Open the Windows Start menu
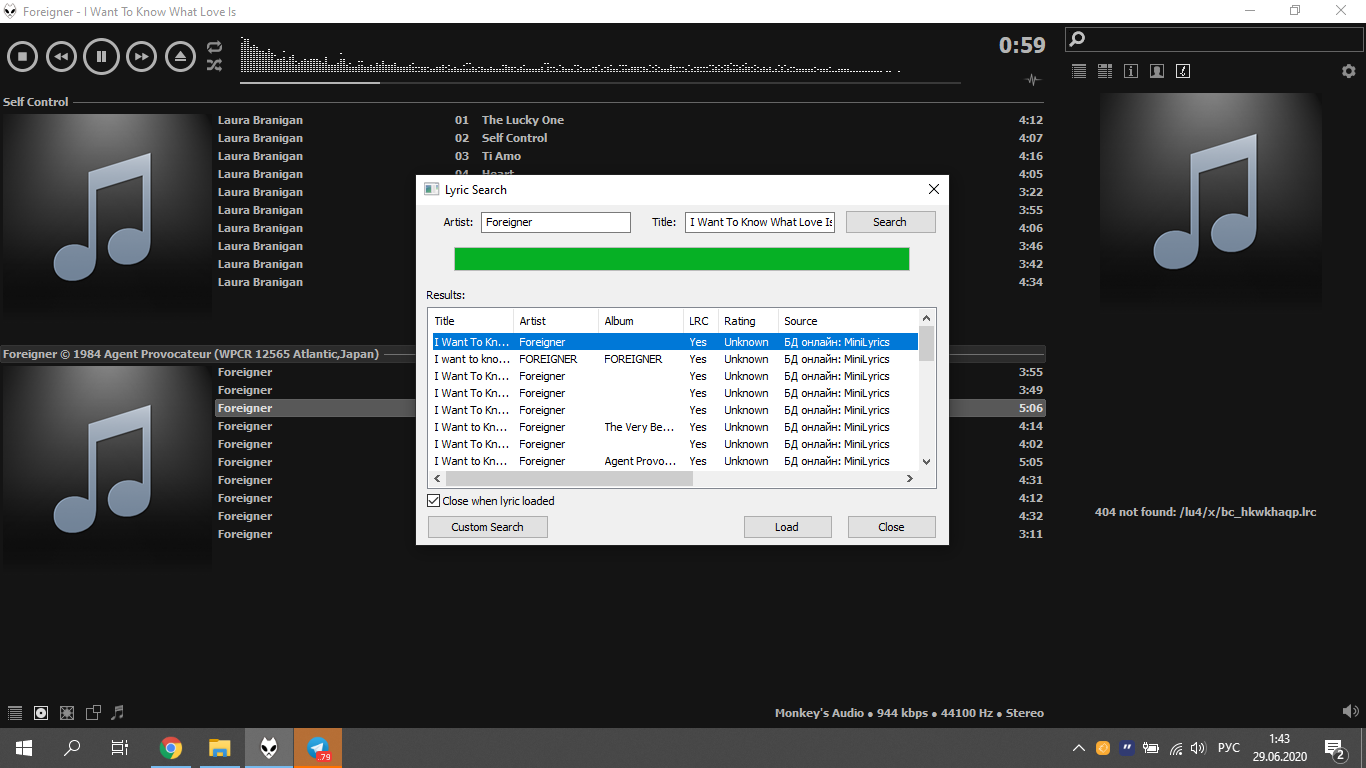 pos(24,748)
